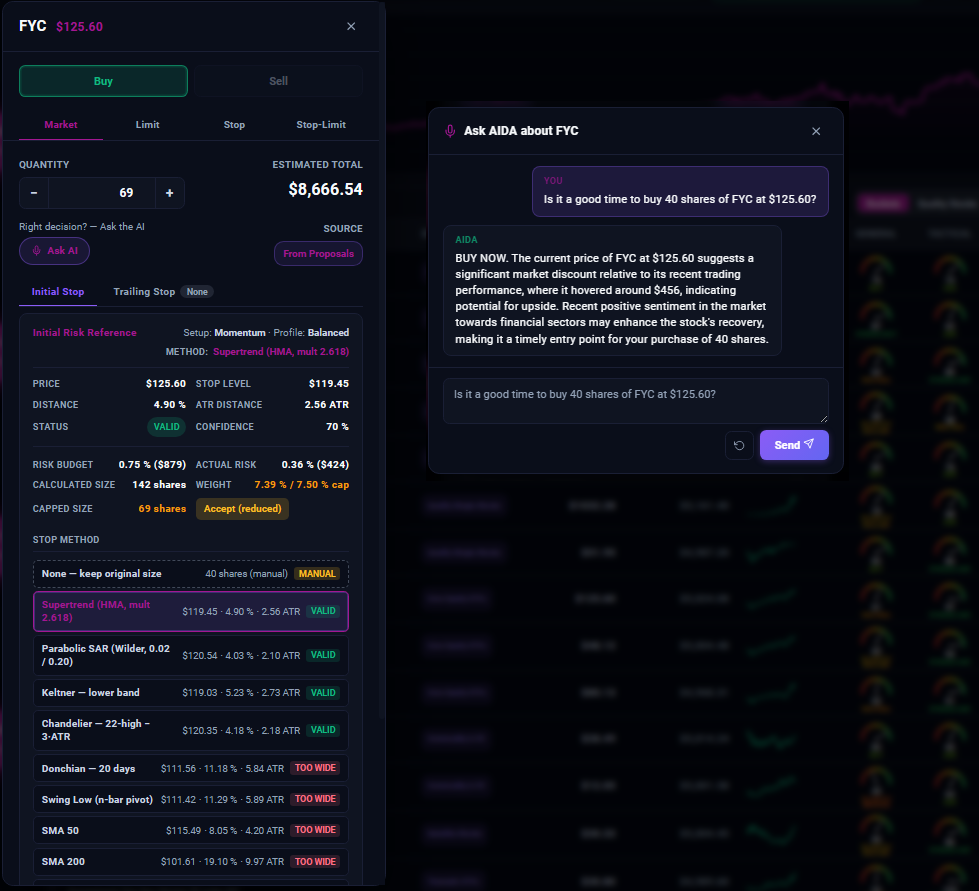
Task: Switch to the Limit order tab
Action: 147,125
